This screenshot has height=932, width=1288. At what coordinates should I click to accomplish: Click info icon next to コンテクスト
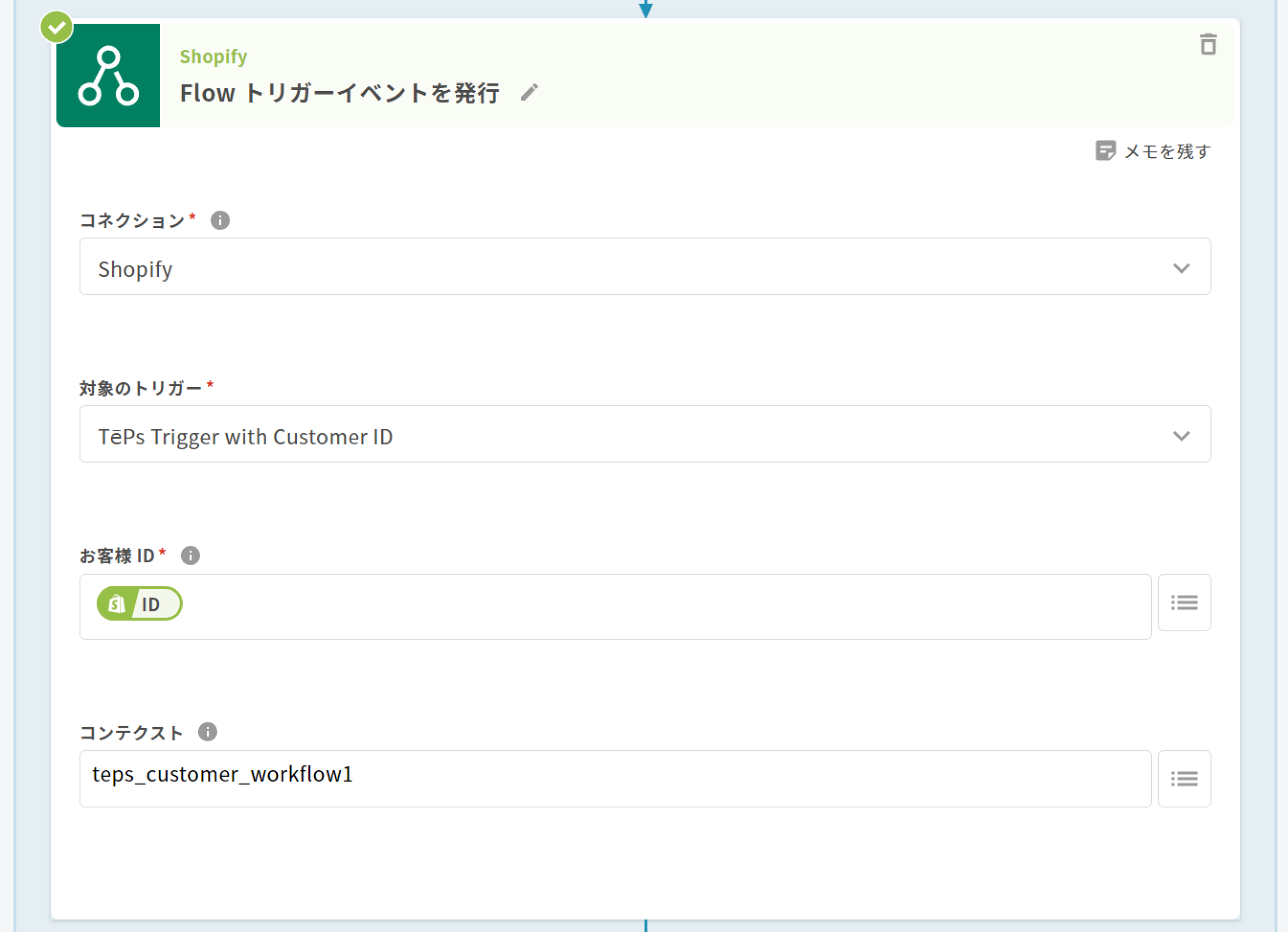(207, 732)
